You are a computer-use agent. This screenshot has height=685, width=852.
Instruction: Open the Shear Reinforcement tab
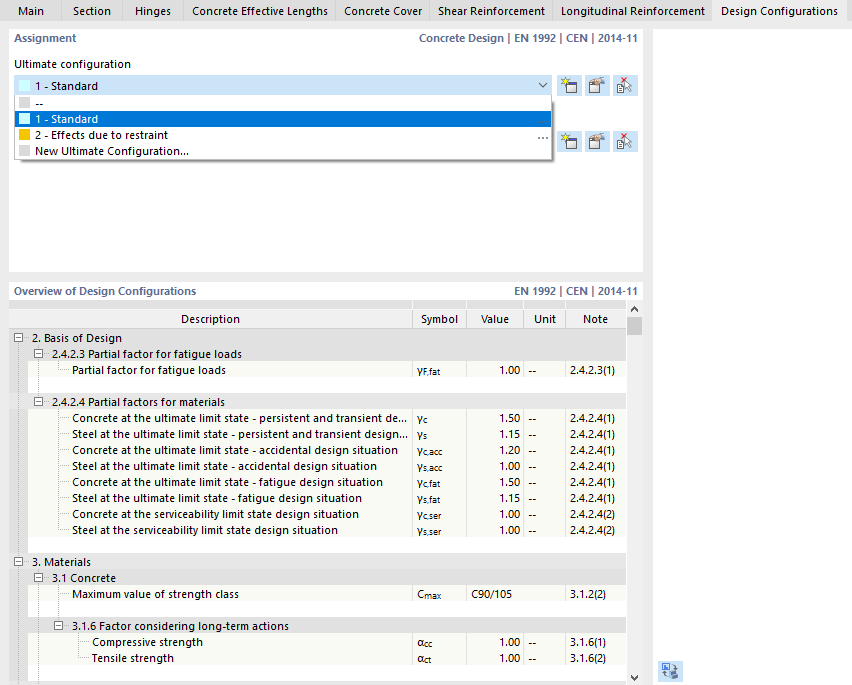pyautogui.click(x=491, y=11)
